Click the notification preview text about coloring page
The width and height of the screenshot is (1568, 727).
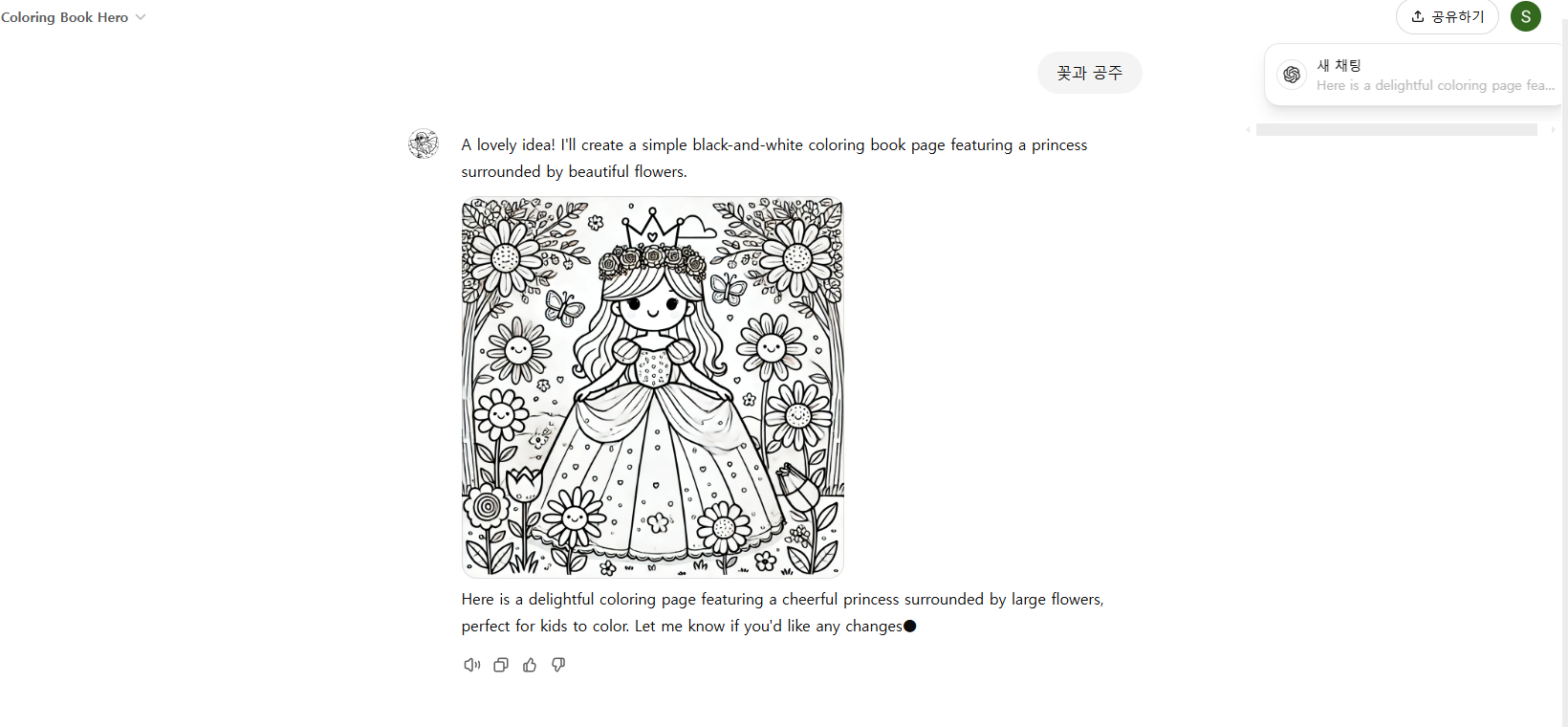(x=1435, y=85)
